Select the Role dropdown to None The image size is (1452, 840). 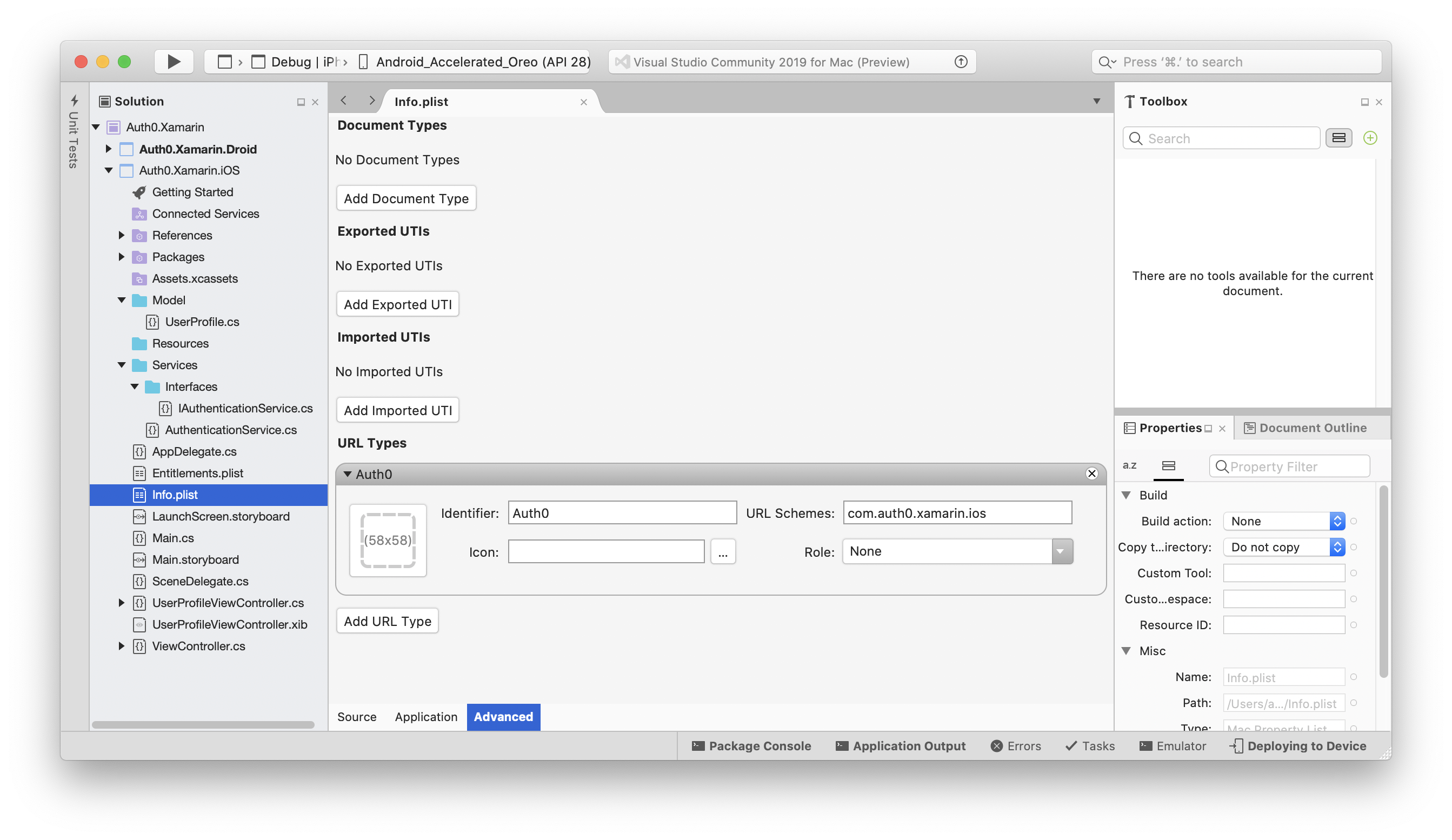[x=955, y=551]
